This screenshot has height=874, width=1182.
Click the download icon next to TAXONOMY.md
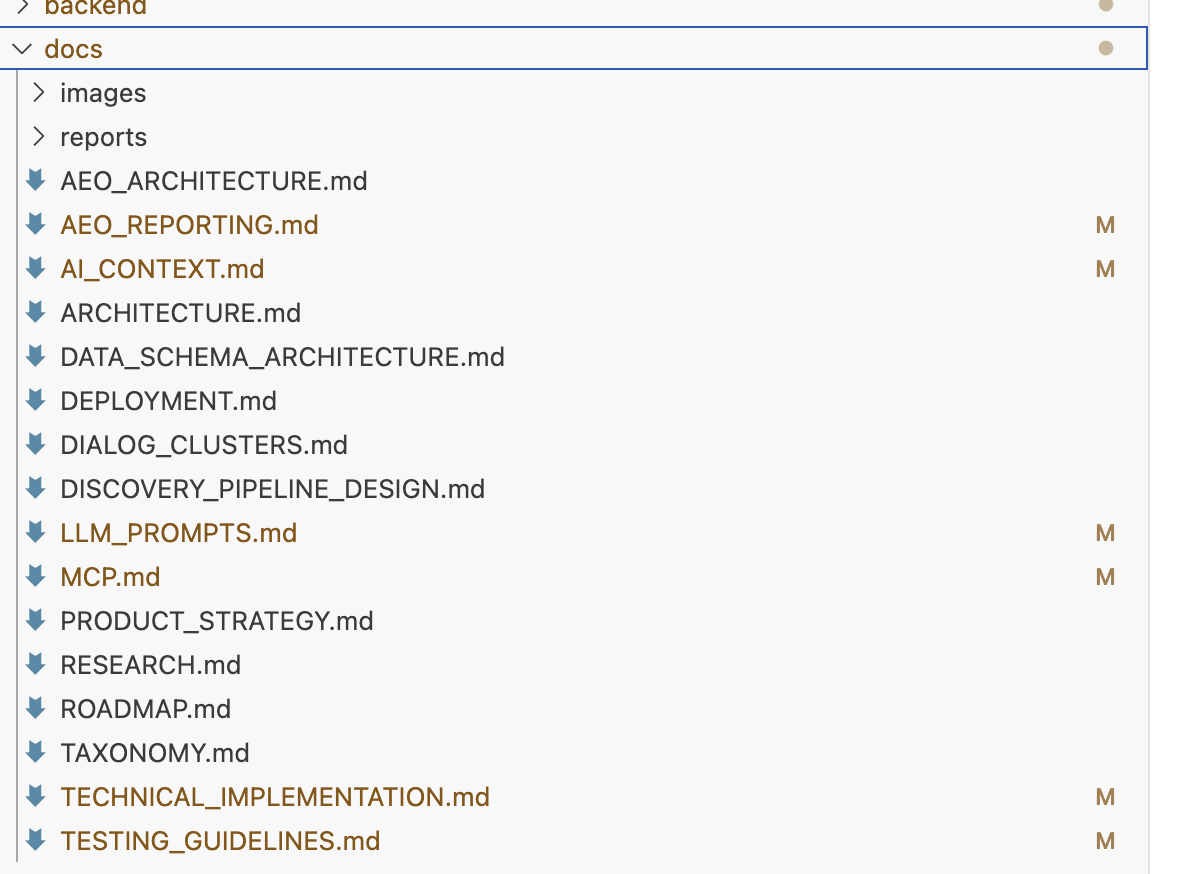click(x=37, y=753)
